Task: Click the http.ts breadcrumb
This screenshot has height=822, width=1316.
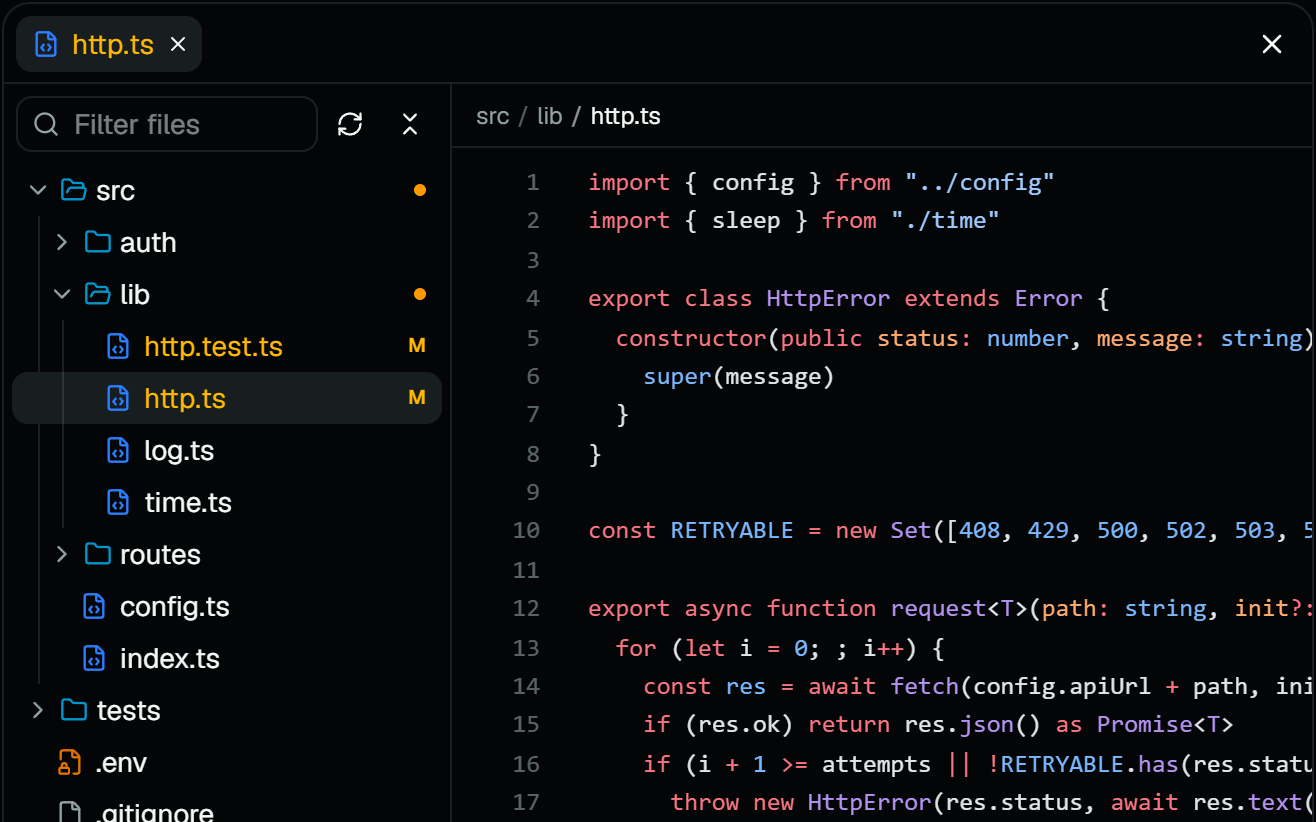Action: [626, 116]
